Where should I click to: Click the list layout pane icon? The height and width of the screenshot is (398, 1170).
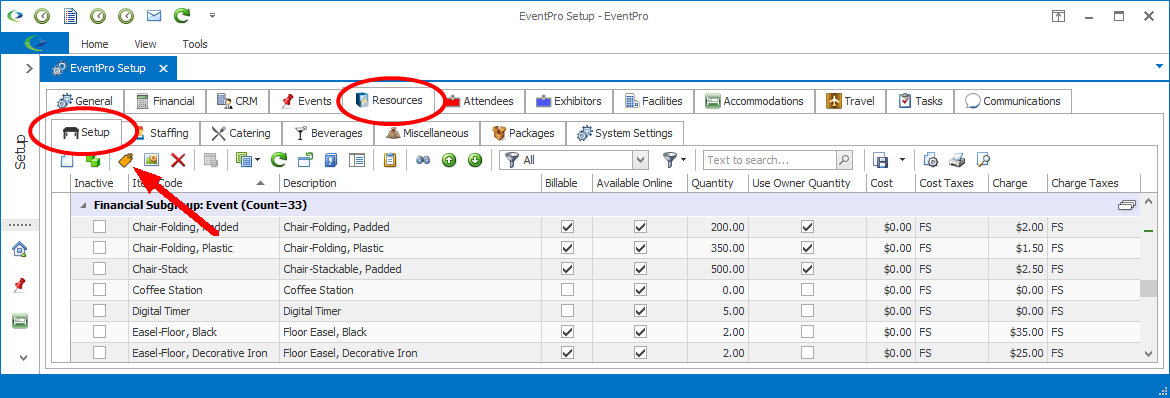coord(357,160)
